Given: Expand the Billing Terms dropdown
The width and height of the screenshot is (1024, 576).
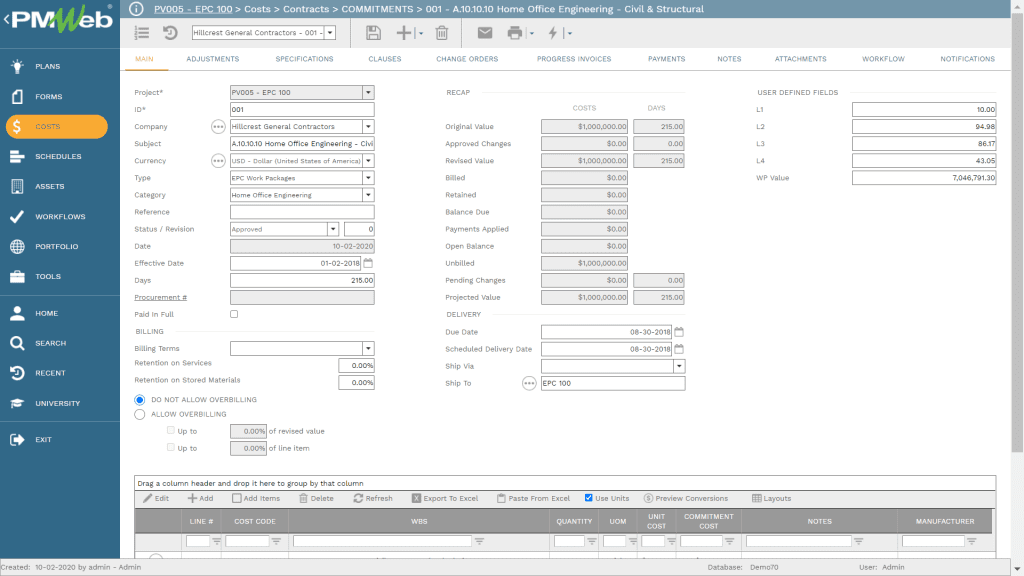Looking at the screenshot, I should [368, 349].
